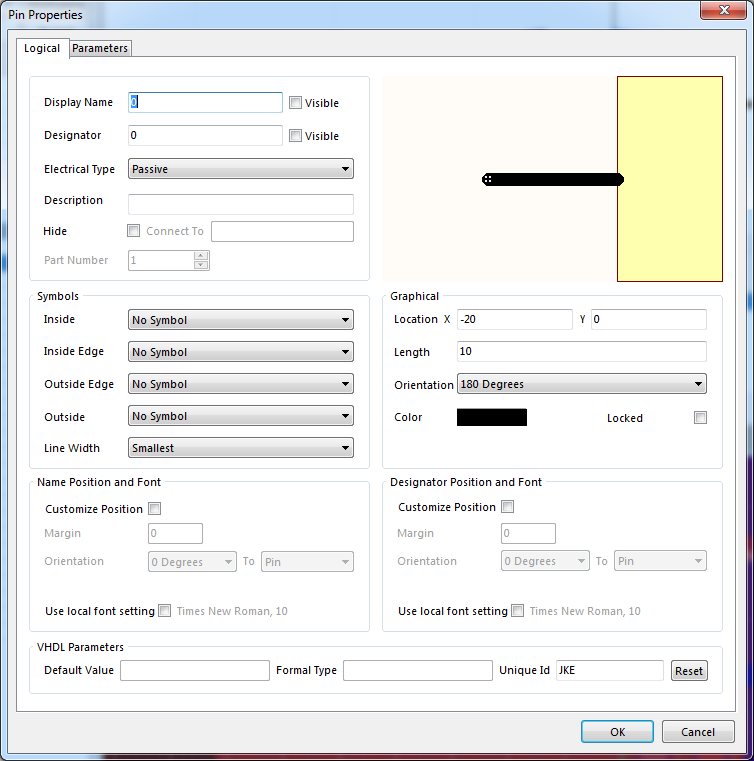The height and width of the screenshot is (761, 754).
Task: Click the Unique Id field
Action: point(610,670)
